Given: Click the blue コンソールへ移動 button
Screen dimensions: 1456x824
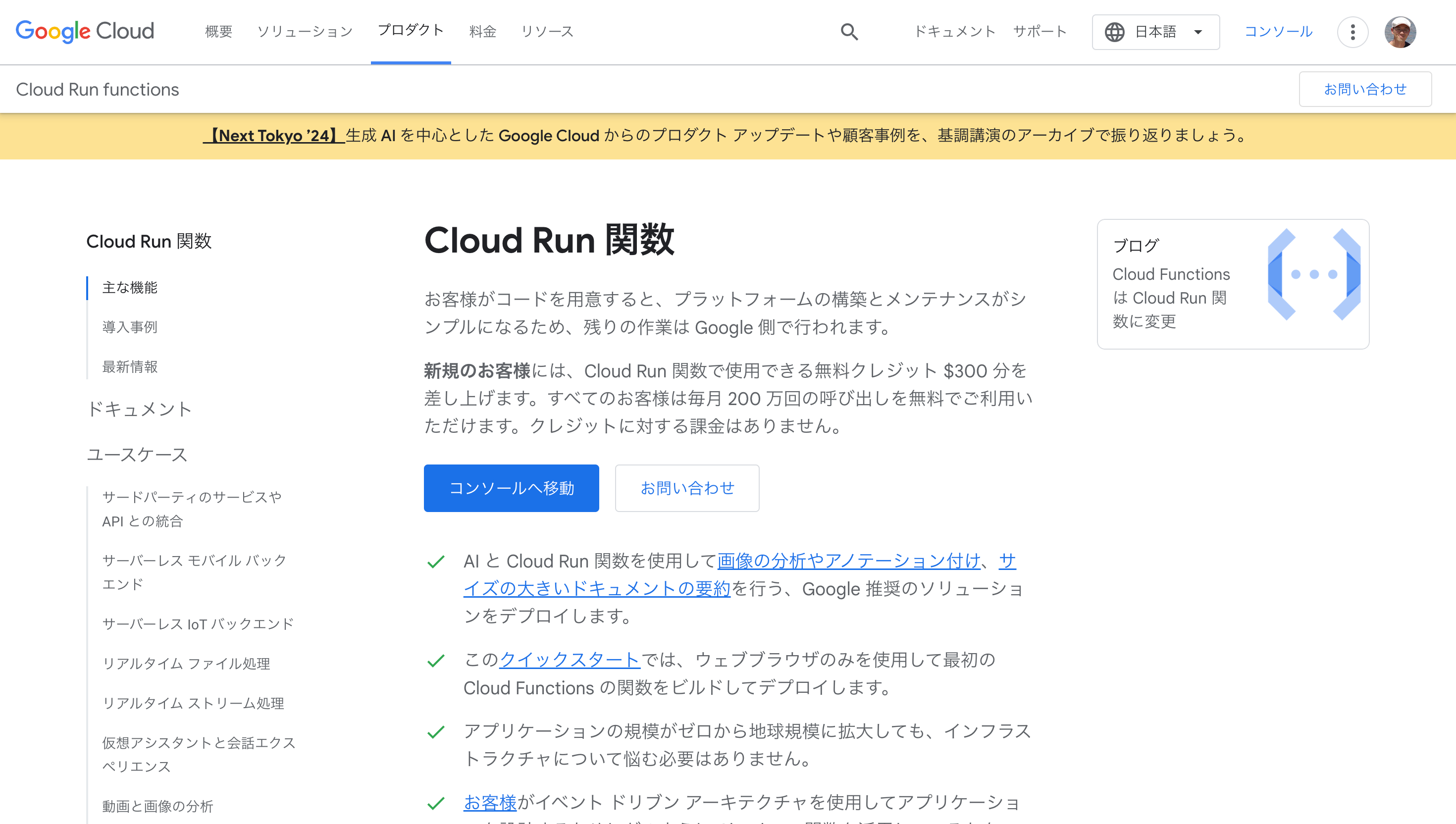Looking at the screenshot, I should click(x=511, y=488).
